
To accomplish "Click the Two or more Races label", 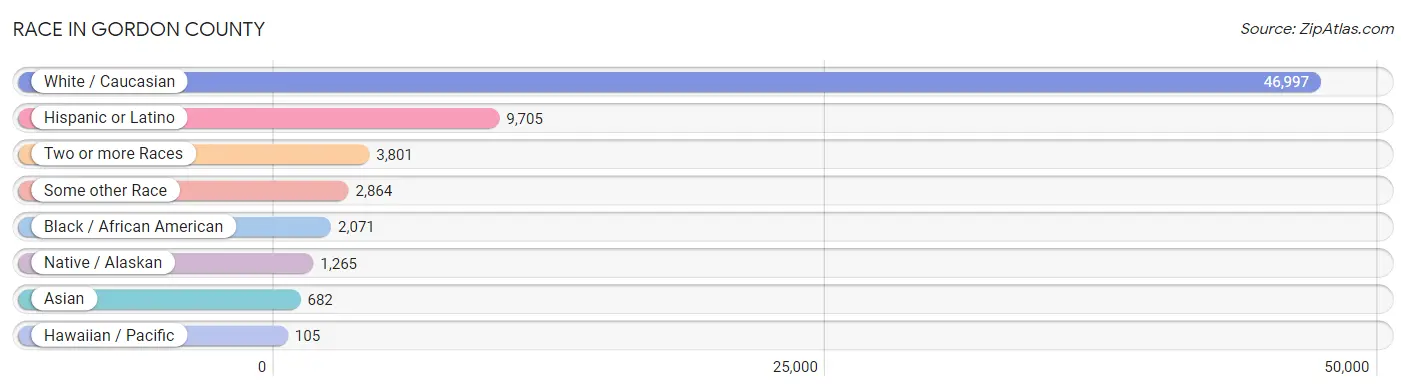I will (113, 154).
